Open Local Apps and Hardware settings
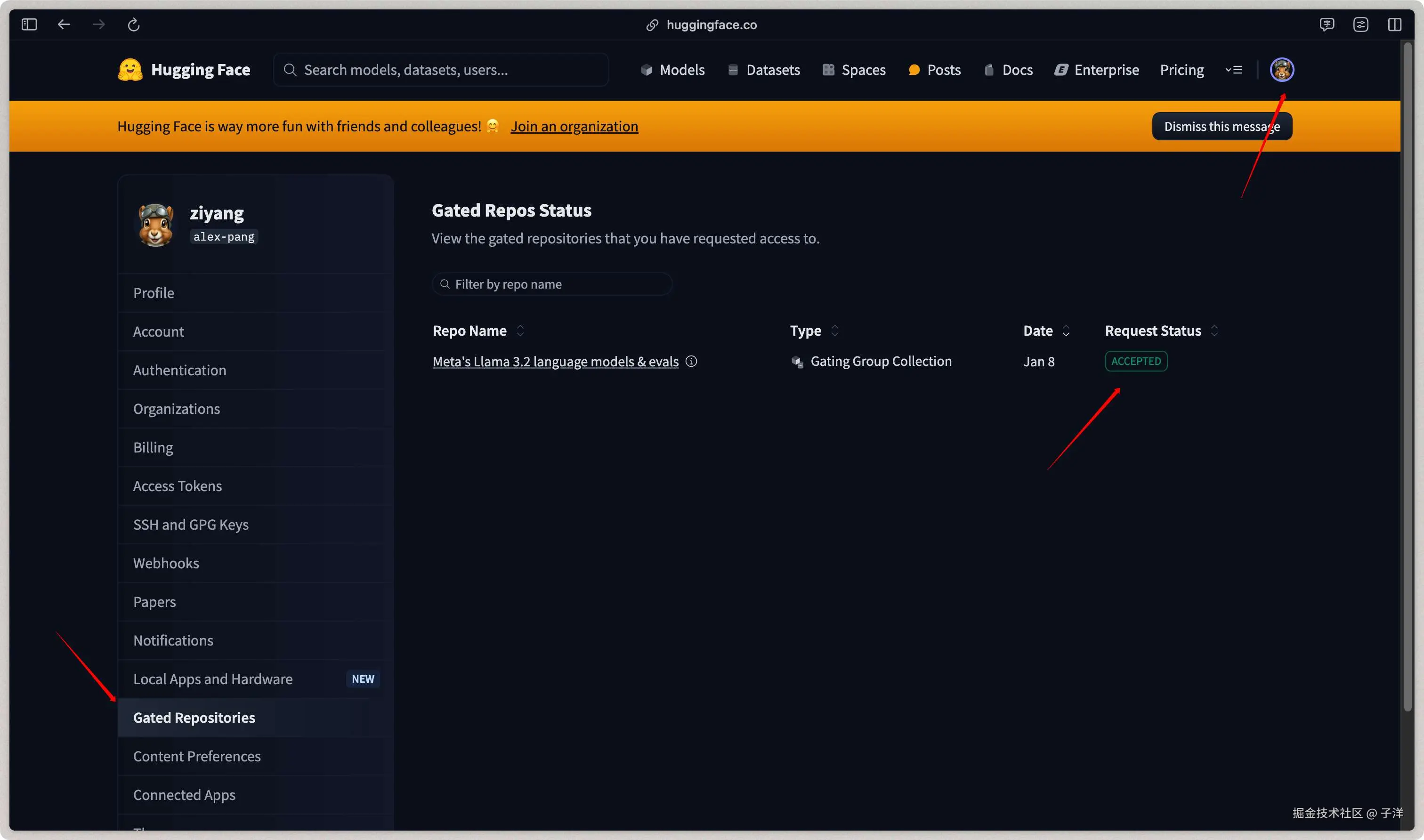The height and width of the screenshot is (840, 1424). [213, 678]
